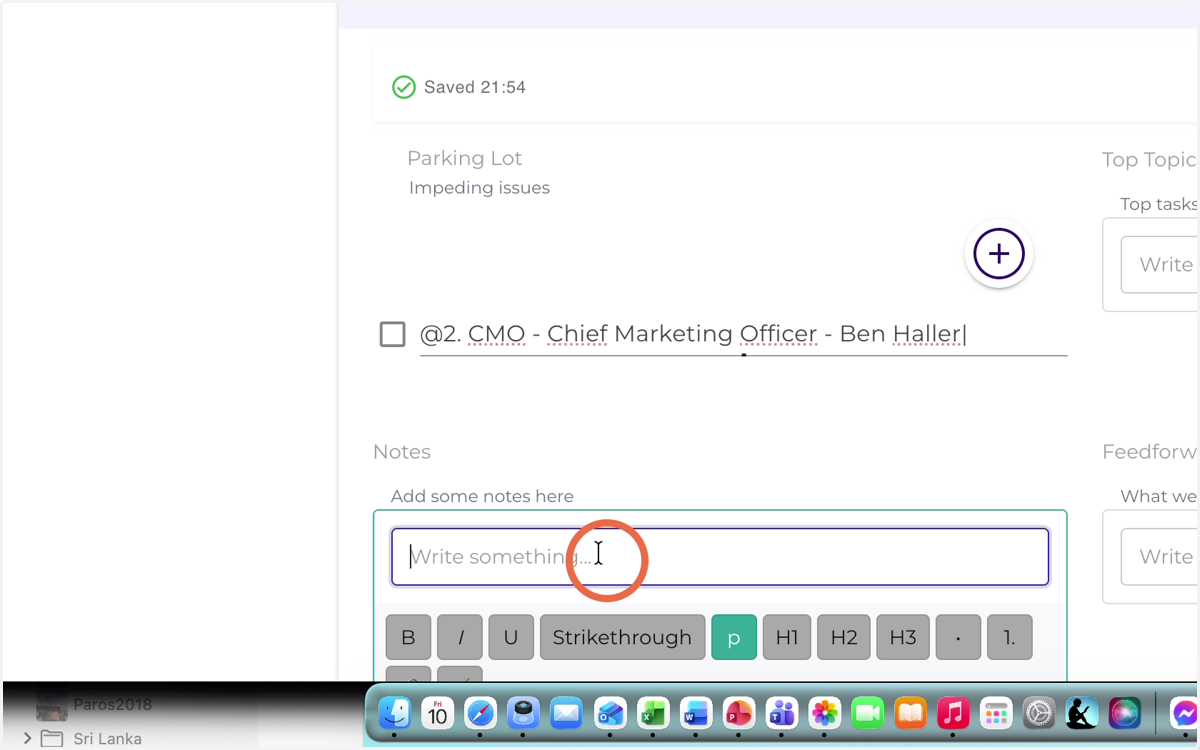Launch Safari from the Dock
The image size is (1200, 750).
[x=481, y=713]
